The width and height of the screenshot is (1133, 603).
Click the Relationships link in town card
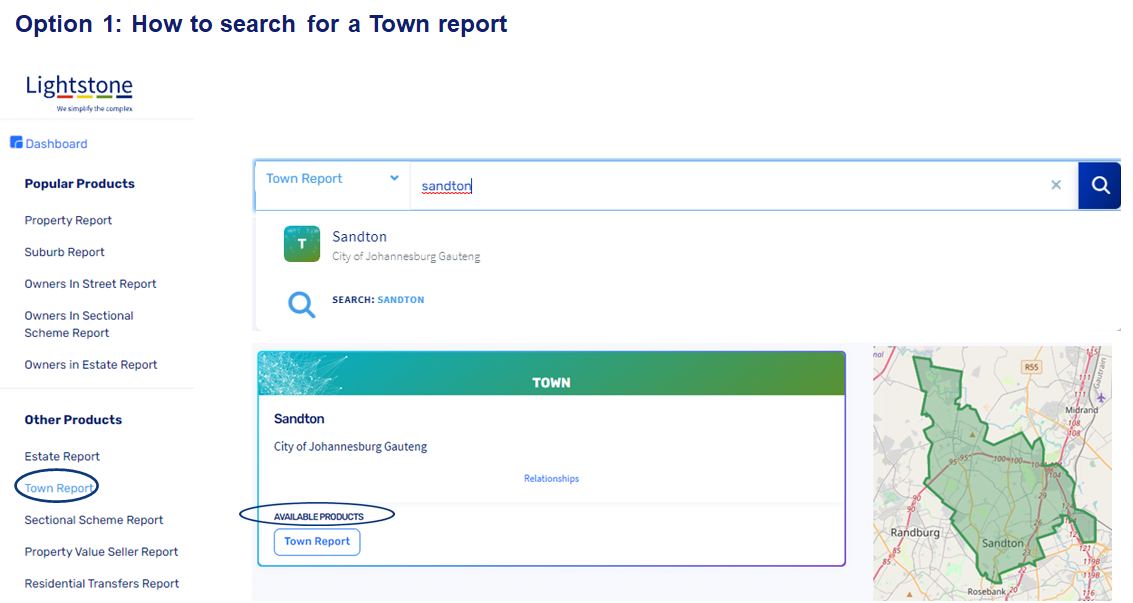551,479
